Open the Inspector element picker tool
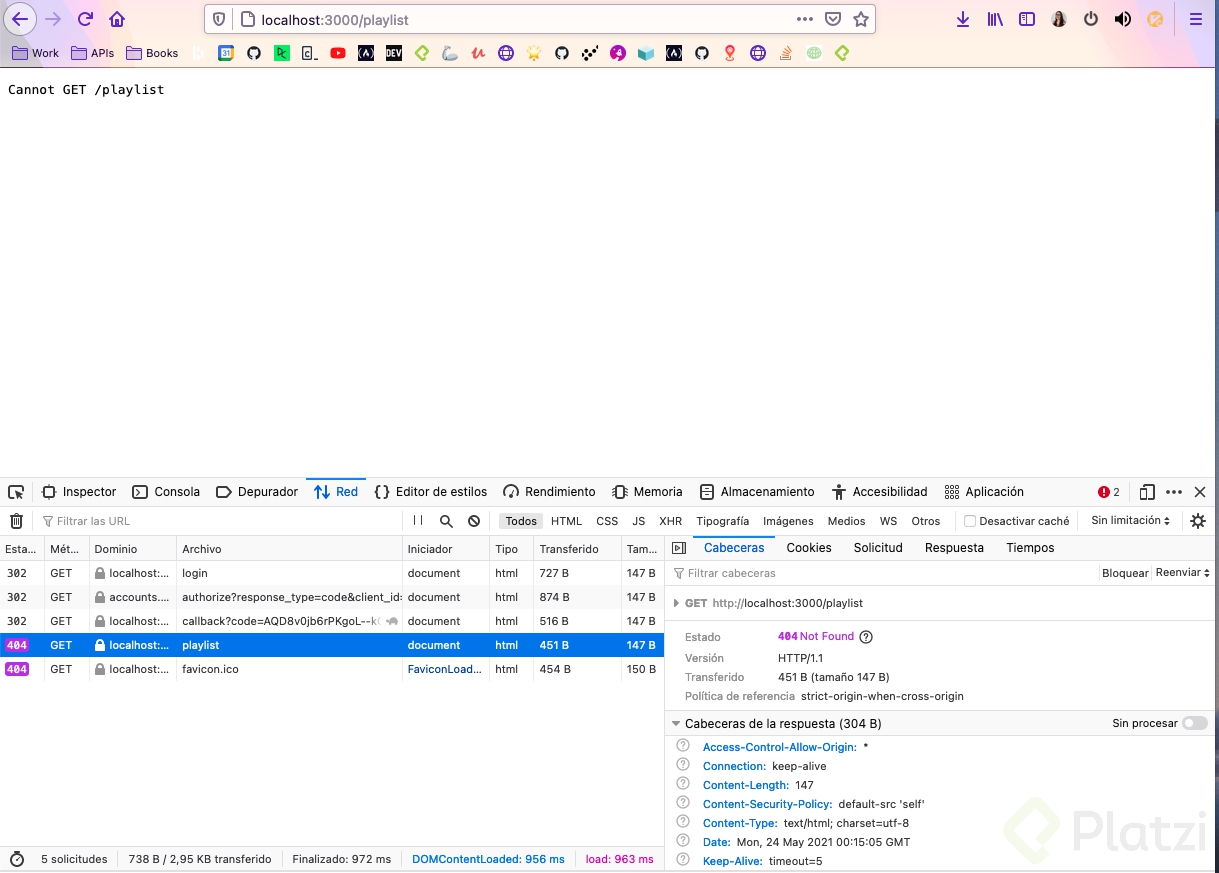This screenshot has width=1219, height=873. point(15,491)
